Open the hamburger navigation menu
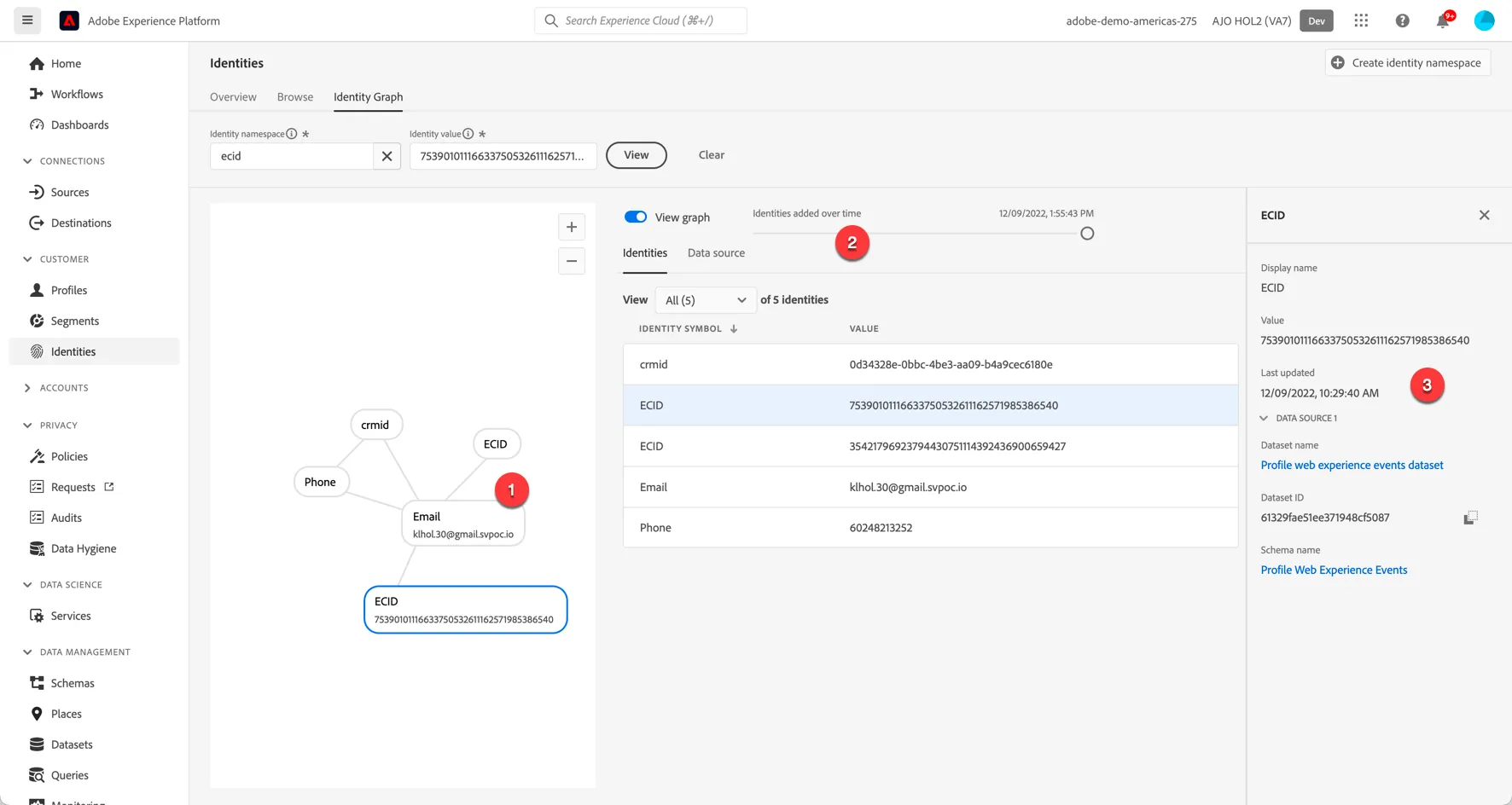The width and height of the screenshot is (1512, 805). 27,20
